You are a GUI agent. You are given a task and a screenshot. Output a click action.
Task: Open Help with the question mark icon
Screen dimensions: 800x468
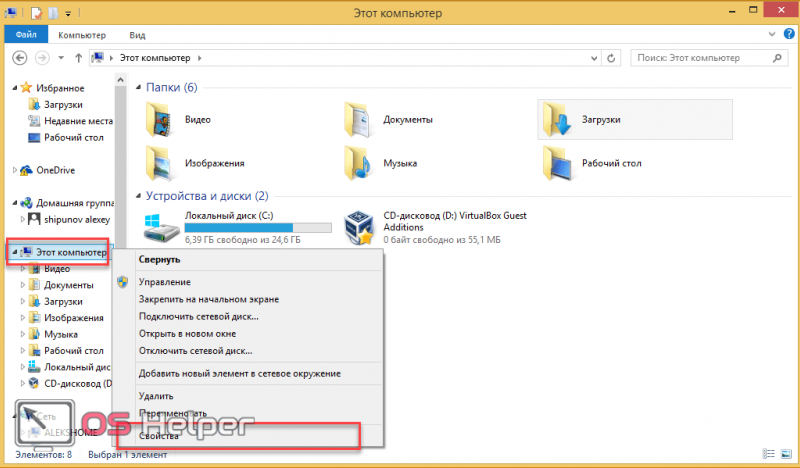coord(789,34)
